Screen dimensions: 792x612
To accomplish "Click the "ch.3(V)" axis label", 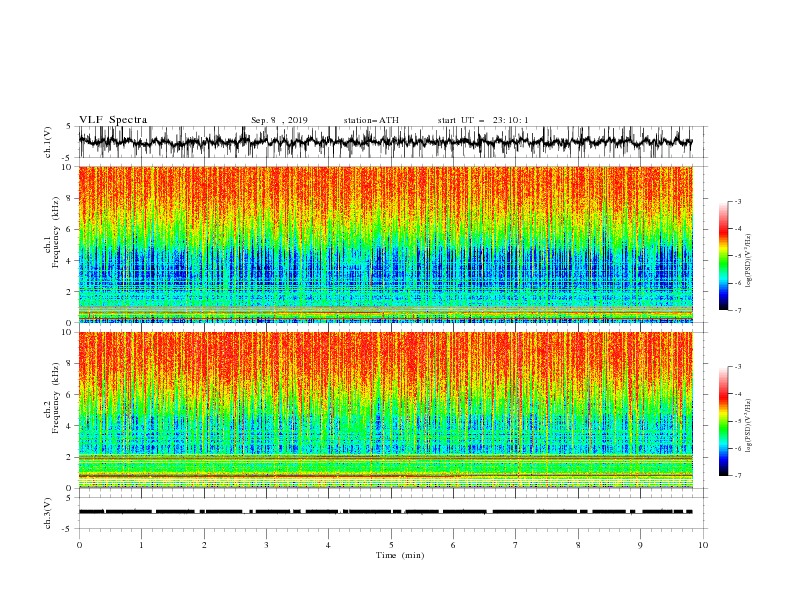I will [48, 513].
